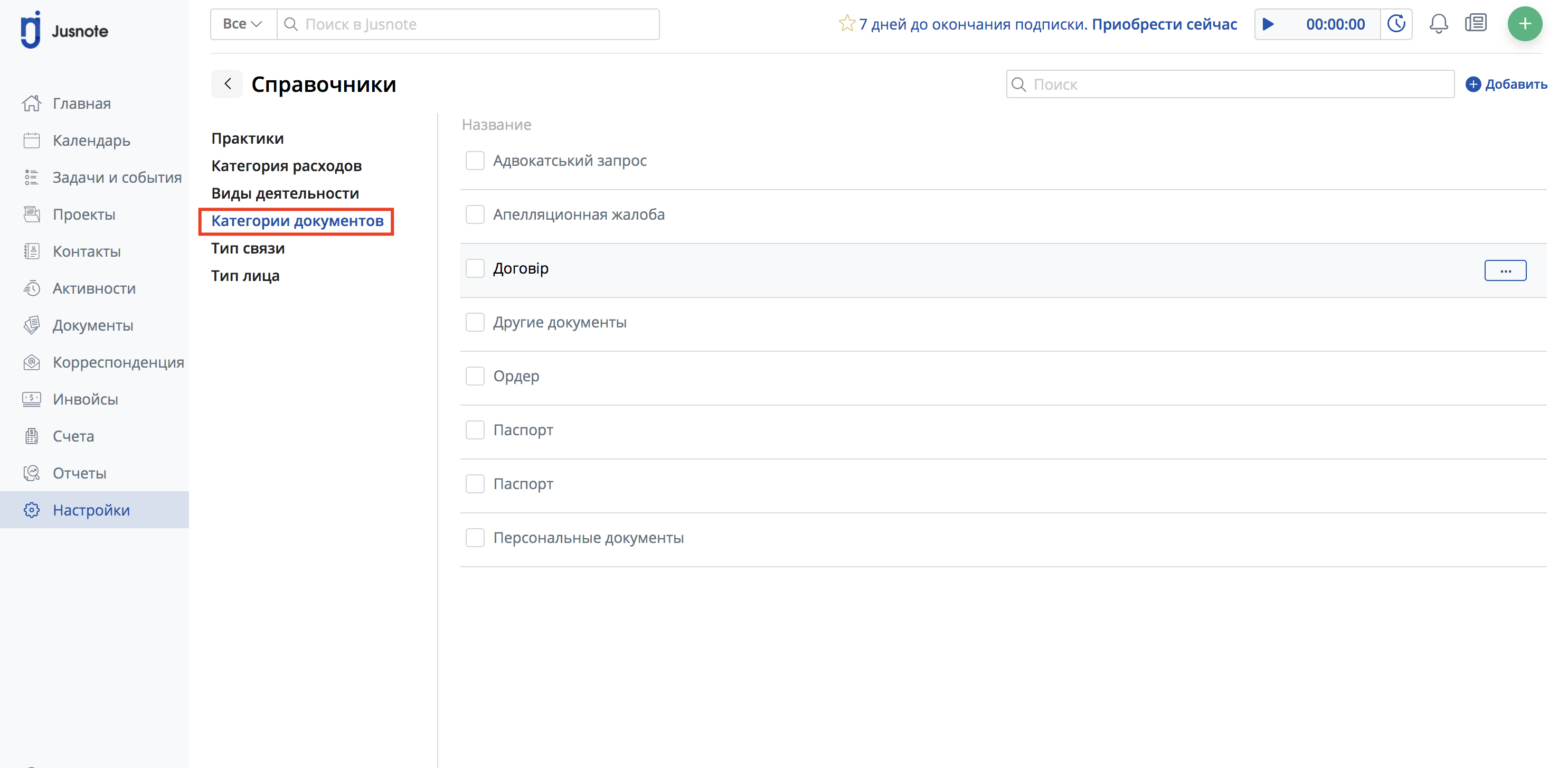1568x768 pixels.
Task: Click the Ордер row text
Action: pos(516,377)
